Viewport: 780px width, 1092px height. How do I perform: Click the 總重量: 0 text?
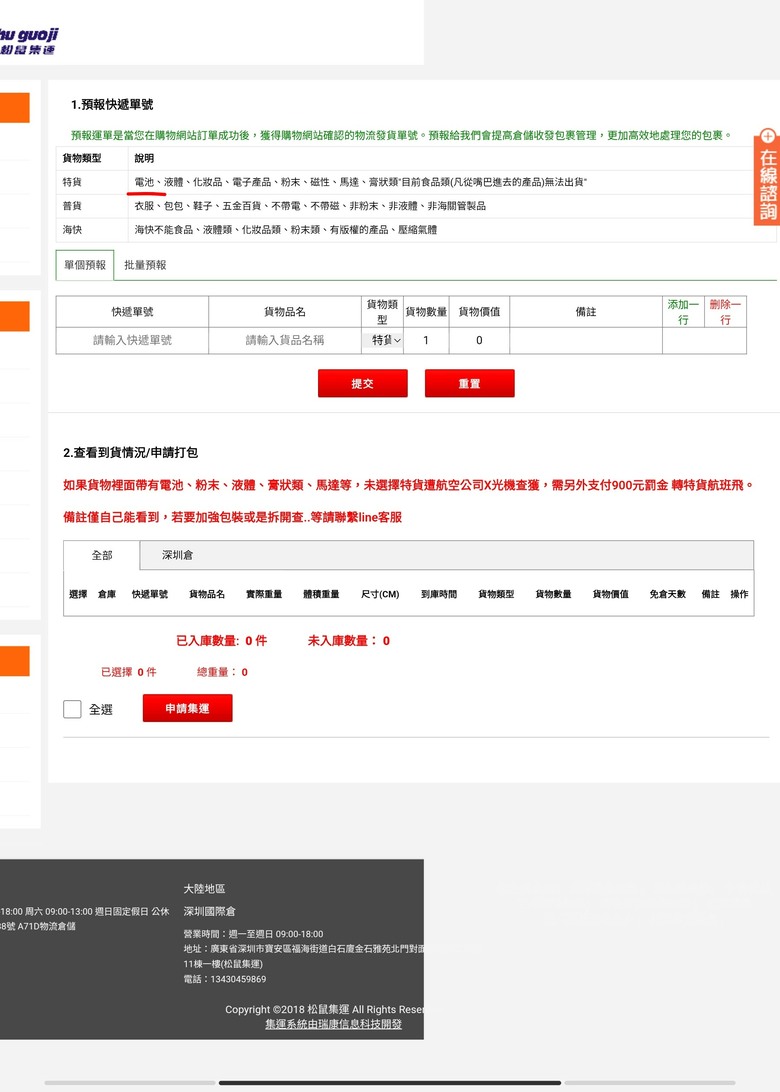[x=222, y=672]
